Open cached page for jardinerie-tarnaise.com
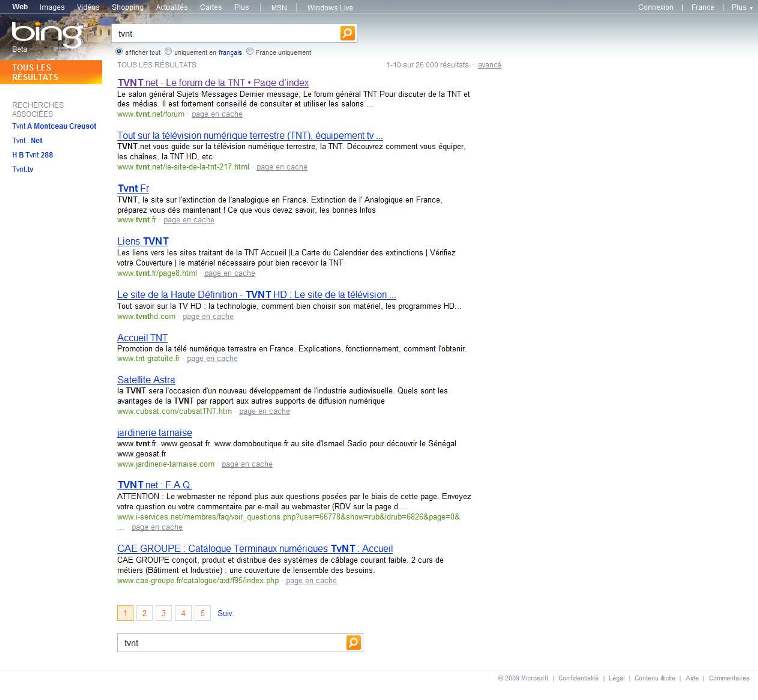 (247, 464)
